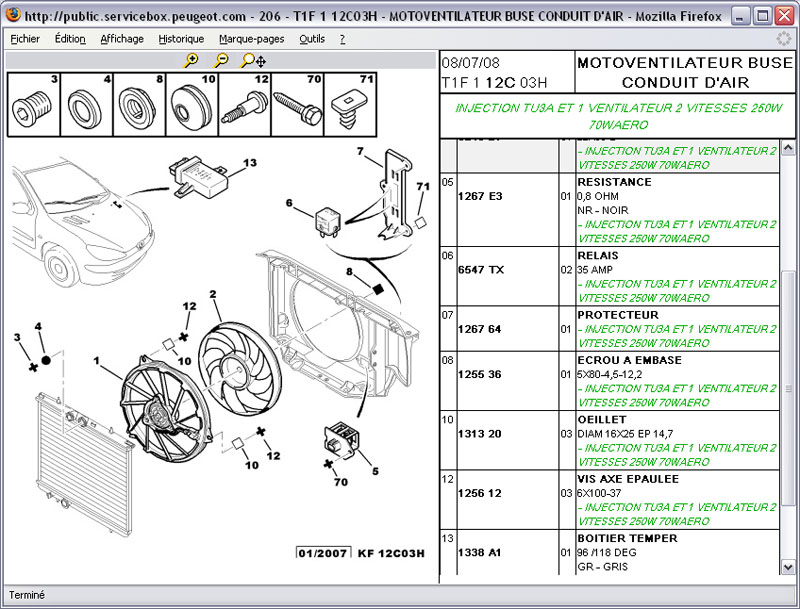Open the Édition menu
The height and width of the screenshot is (609, 800).
(x=70, y=39)
